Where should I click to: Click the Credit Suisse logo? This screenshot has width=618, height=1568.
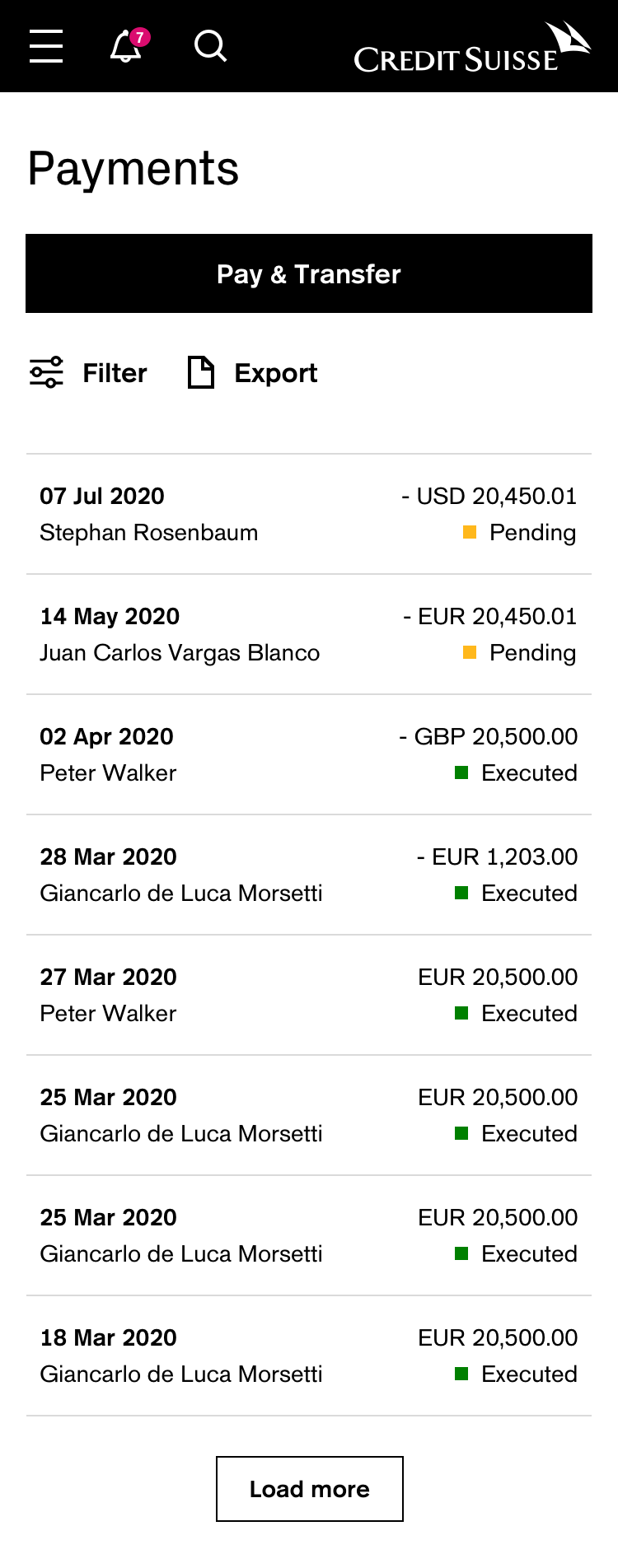(472, 47)
